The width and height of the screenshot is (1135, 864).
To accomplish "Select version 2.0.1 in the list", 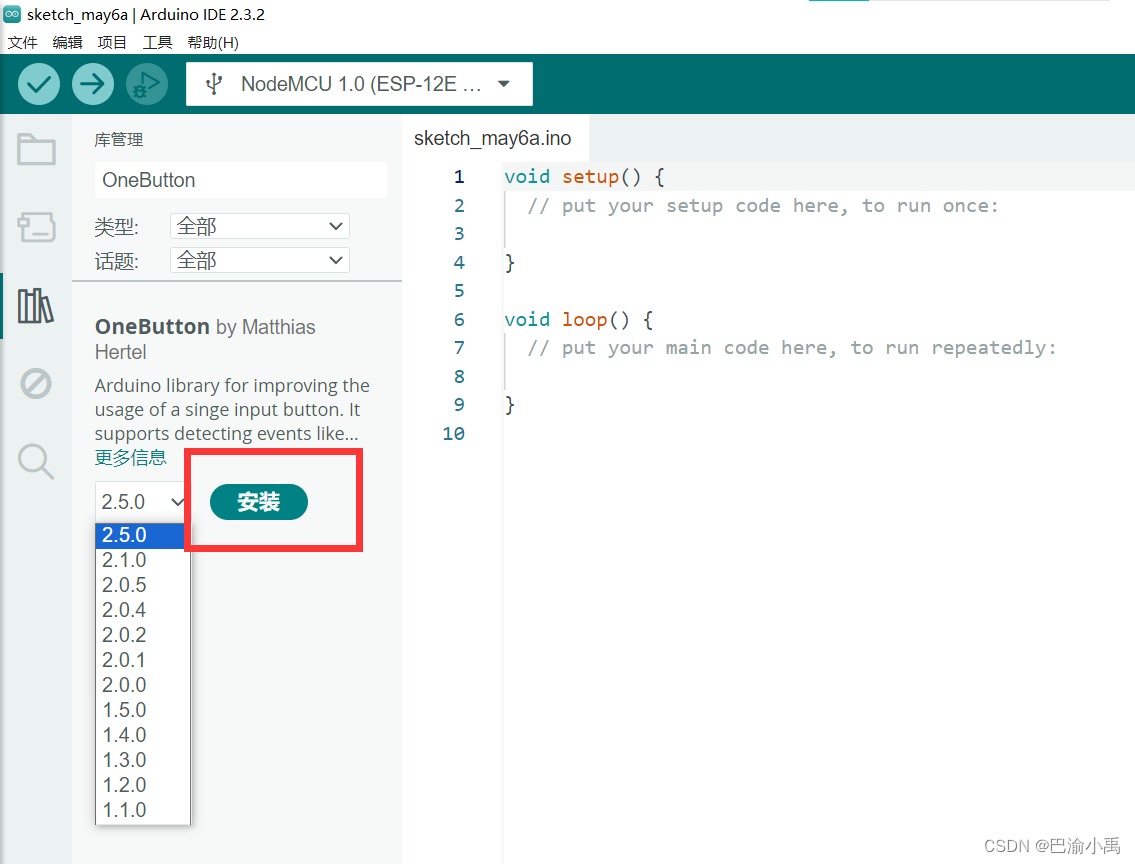I will coord(142,660).
